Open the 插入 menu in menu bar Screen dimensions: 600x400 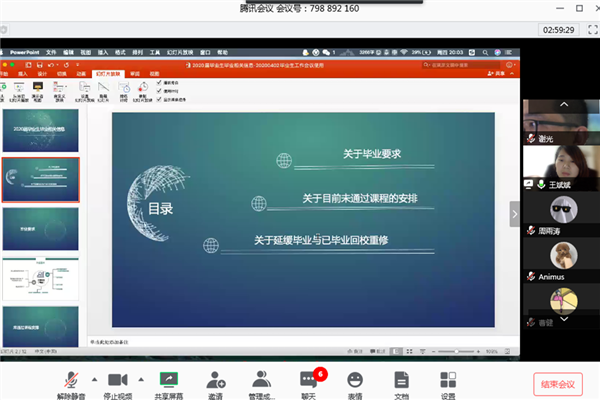tap(103, 52)
